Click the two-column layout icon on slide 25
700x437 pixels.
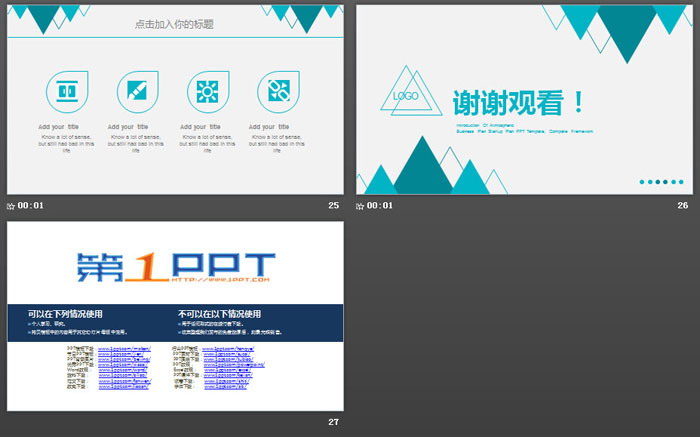(67, 92)
